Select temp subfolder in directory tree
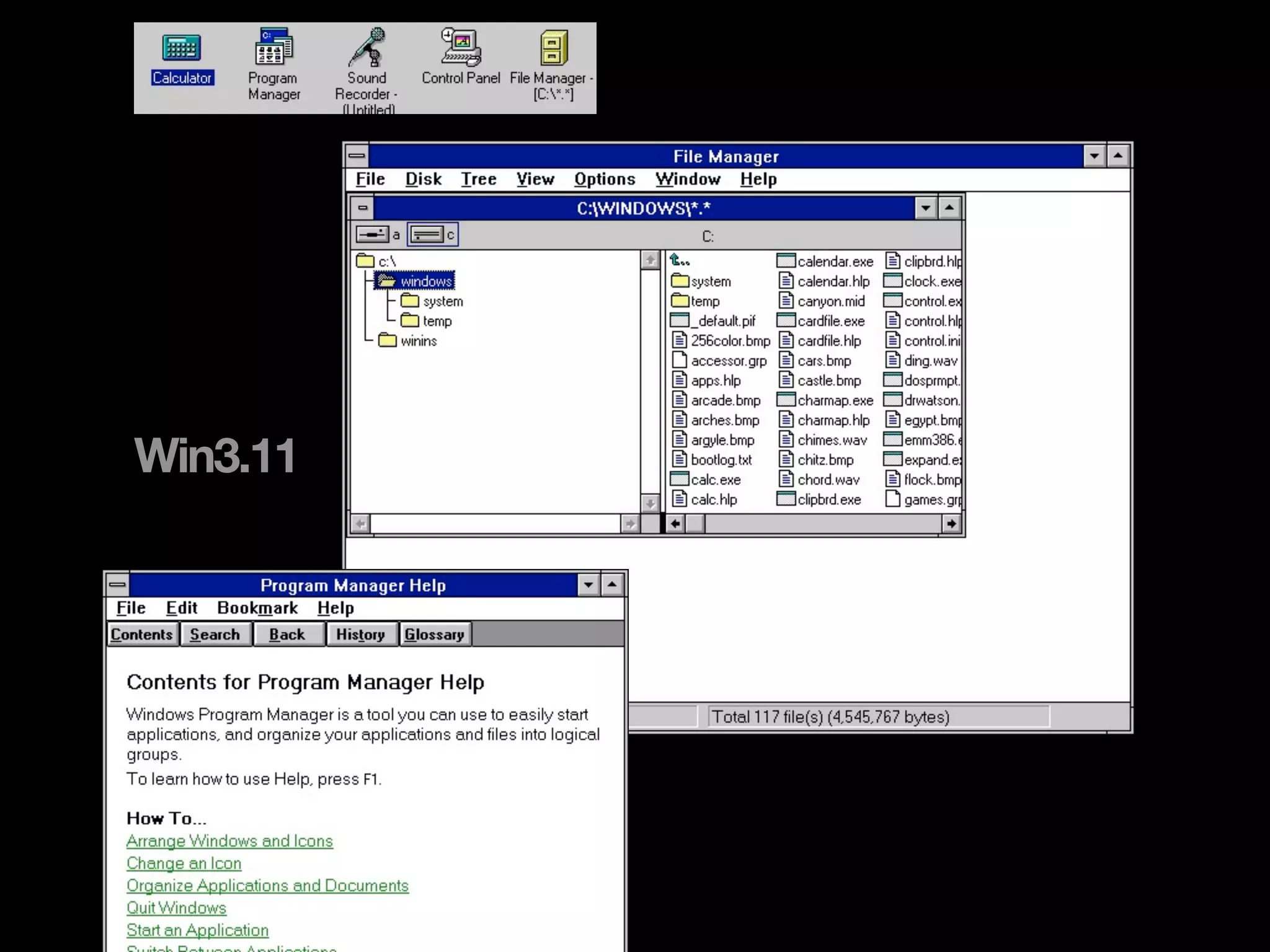1270x952 pixels. pos(426,321)
